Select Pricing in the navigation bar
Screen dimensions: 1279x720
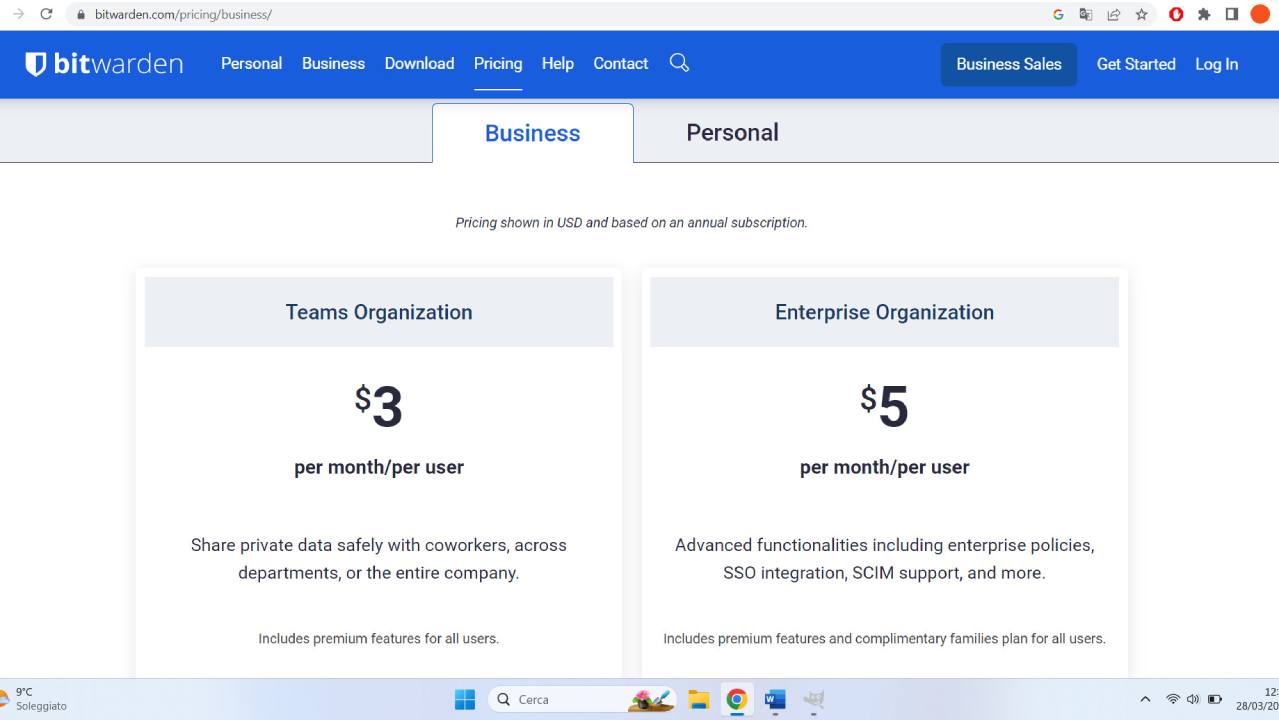(498, 63)
